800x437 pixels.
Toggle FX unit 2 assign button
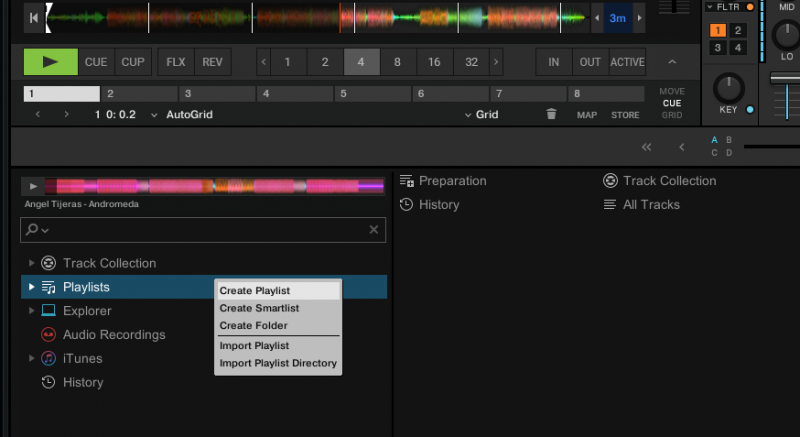point(738,31)
